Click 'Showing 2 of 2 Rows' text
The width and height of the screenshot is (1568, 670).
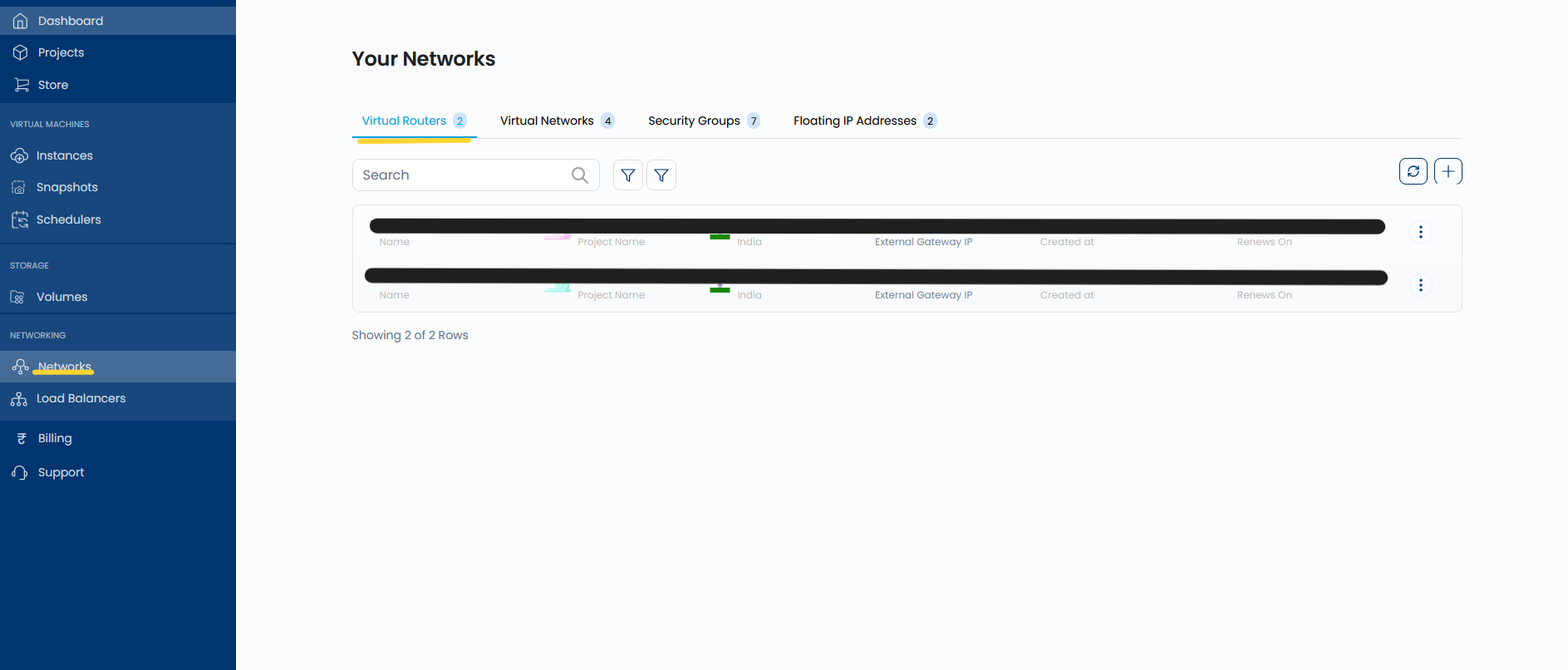click(410, 335)
